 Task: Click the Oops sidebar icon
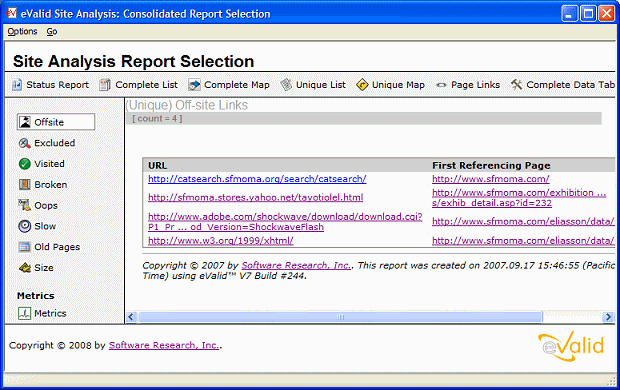point(25,205)
